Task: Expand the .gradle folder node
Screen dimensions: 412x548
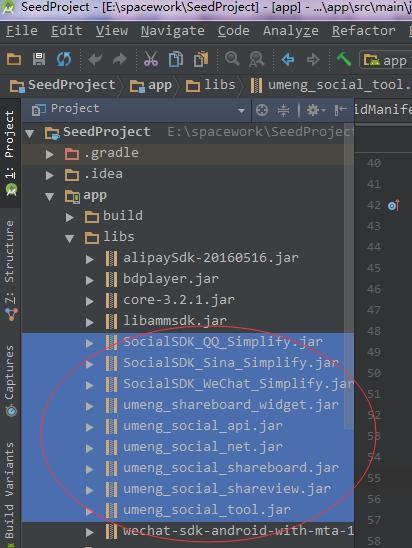Action: click(x=50, y=154)
